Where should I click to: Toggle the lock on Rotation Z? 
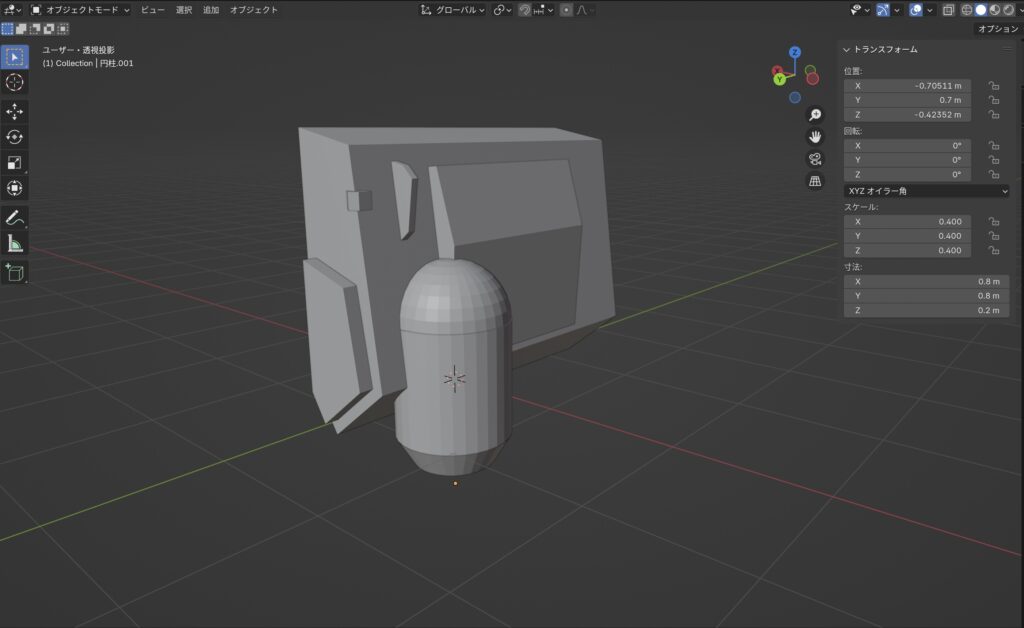pos(993,175)
